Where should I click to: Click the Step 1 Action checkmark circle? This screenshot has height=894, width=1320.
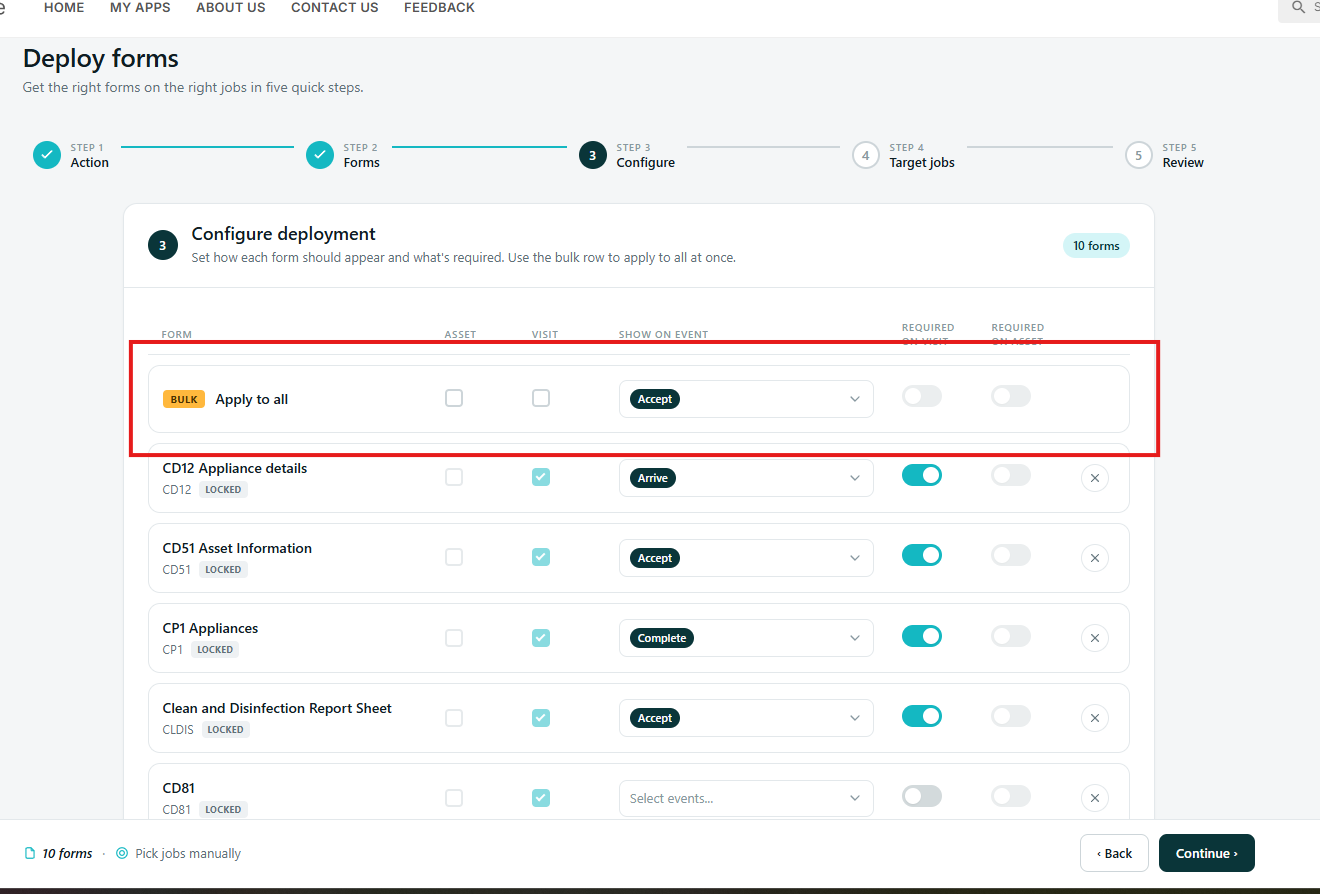click(47, 155)
